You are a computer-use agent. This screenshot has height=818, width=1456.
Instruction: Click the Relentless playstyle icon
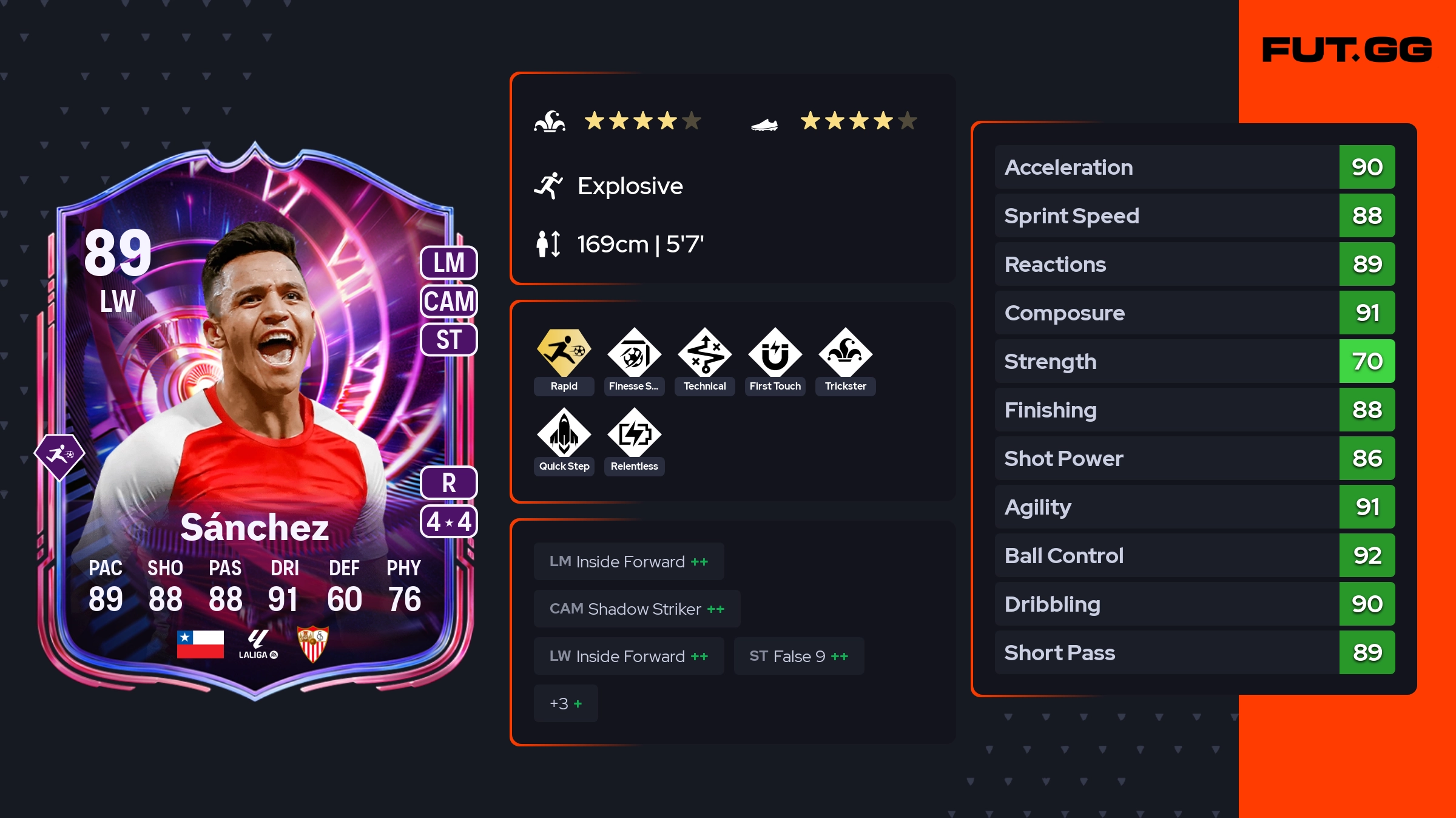click(x=634, y=433)
